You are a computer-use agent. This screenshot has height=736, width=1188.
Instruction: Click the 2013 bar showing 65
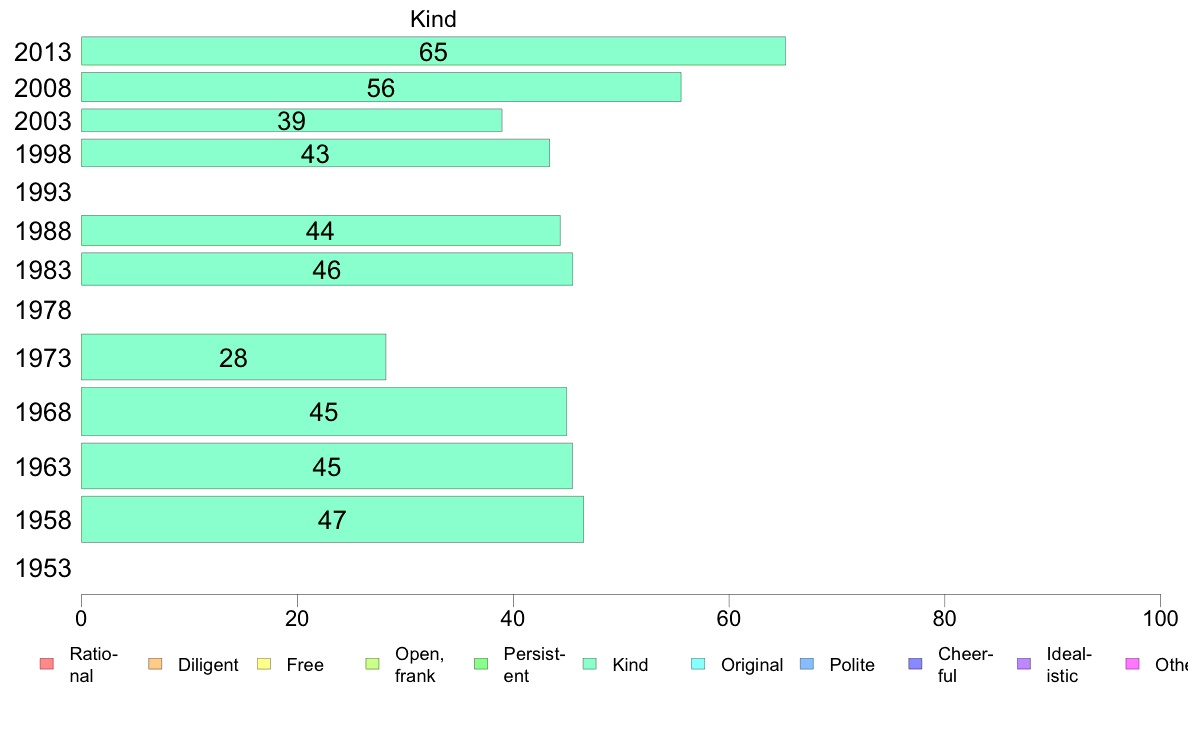(x=433, y=51)
